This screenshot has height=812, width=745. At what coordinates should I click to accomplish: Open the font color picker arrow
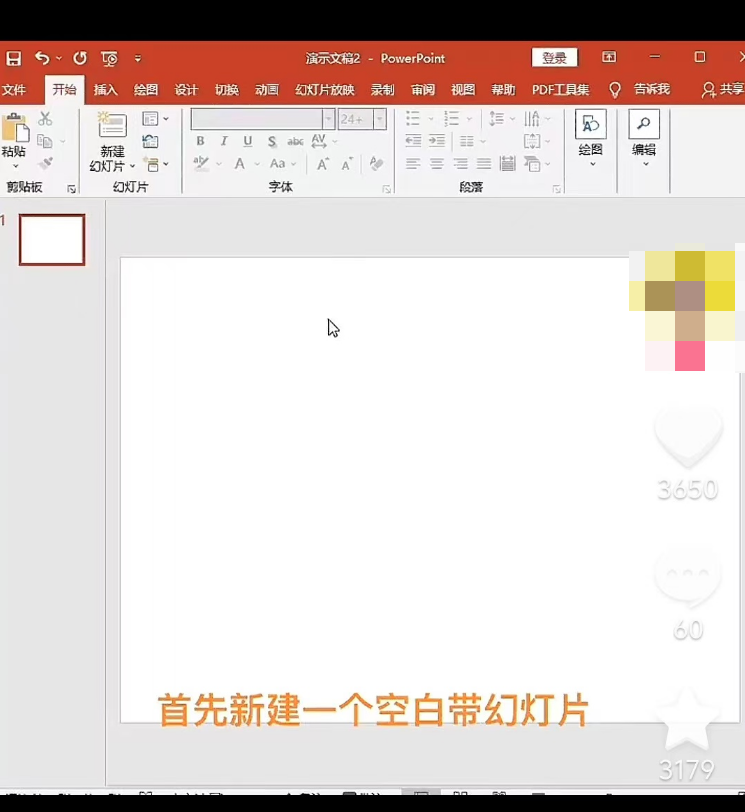(255, 164)
